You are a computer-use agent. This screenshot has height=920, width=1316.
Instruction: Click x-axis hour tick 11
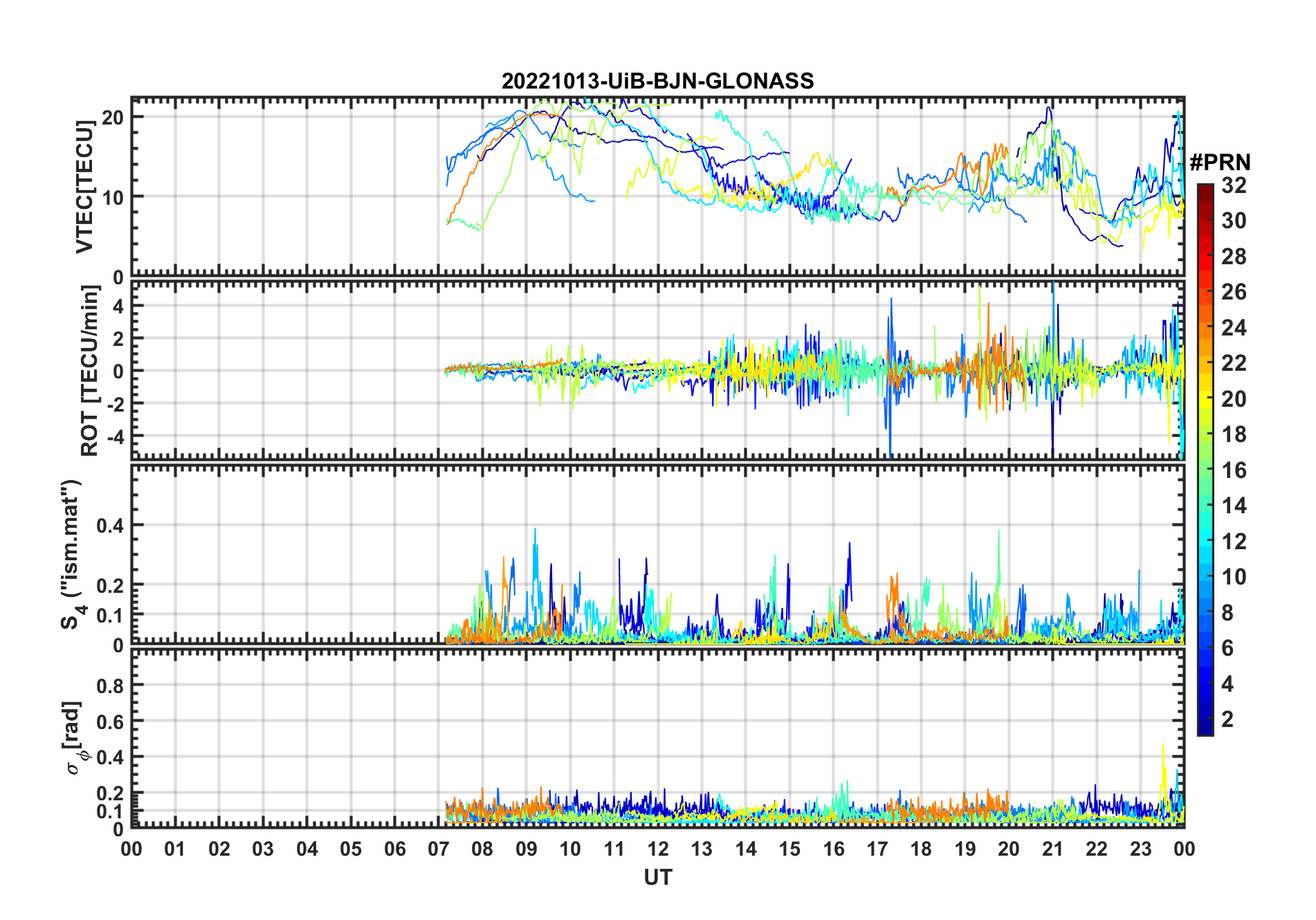coord(614,849)
